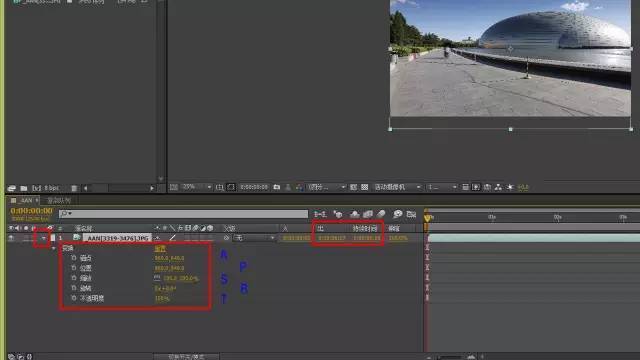Click the snapshot camera icon in viewer toolbar
This screenshot has width=640, height=360.
277,187
